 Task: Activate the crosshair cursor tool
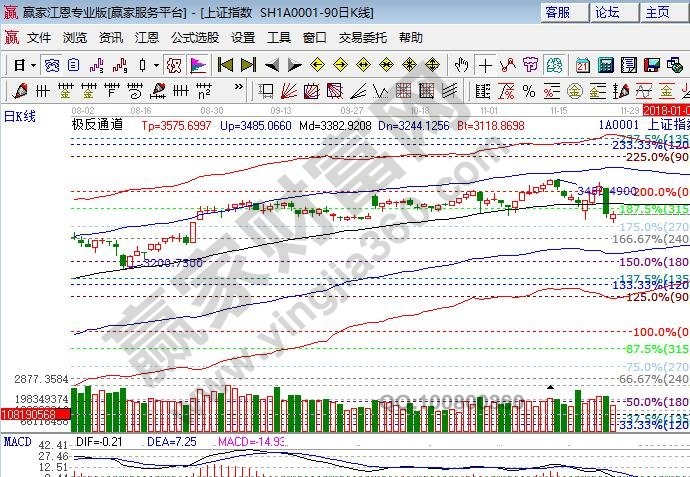485,65
